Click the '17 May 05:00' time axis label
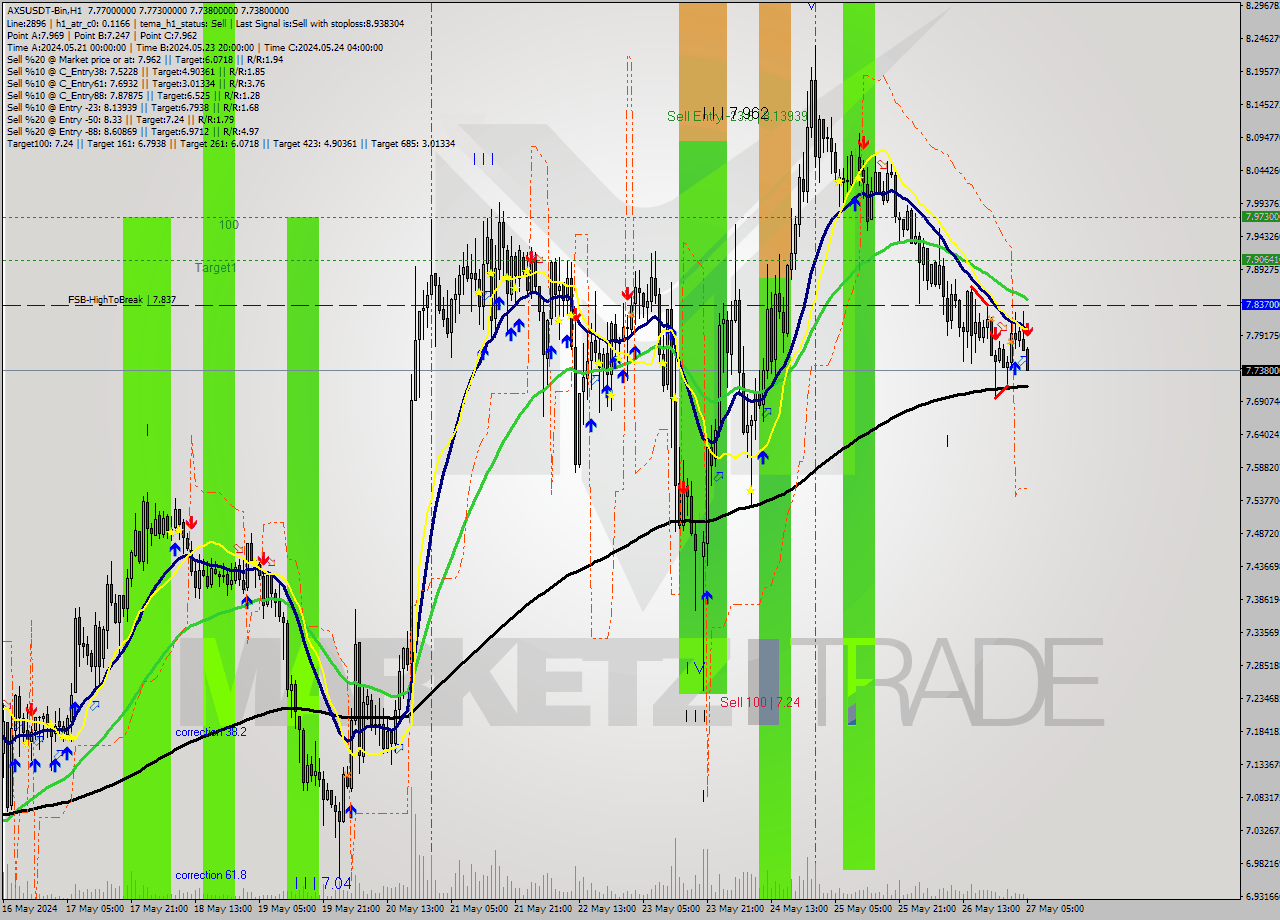 (x=94, y=909)
